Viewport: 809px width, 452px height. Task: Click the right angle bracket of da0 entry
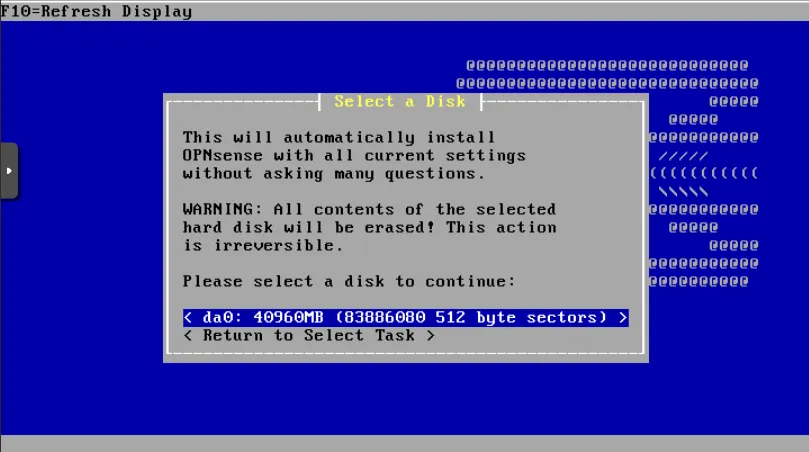point(623,317)
